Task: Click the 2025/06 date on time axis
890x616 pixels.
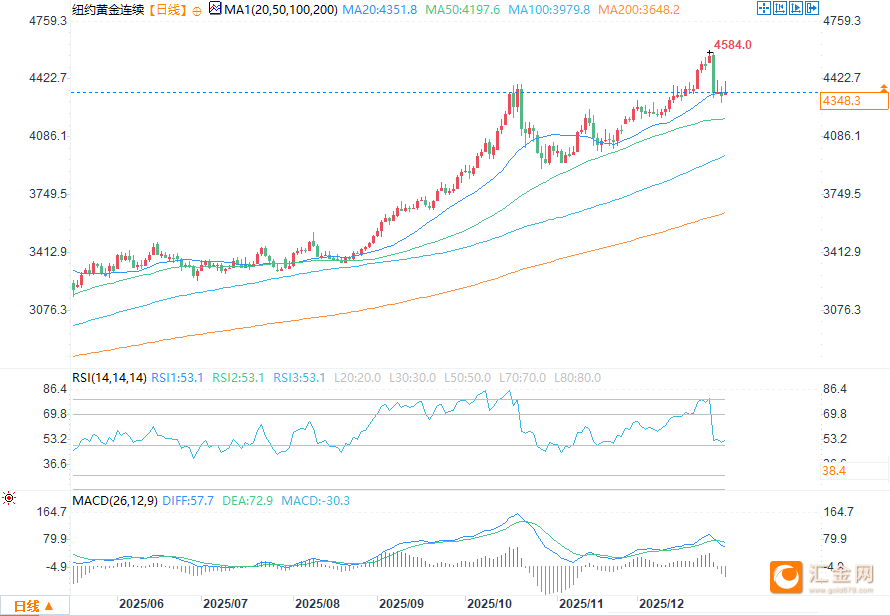Action: (x=141, y=604)
